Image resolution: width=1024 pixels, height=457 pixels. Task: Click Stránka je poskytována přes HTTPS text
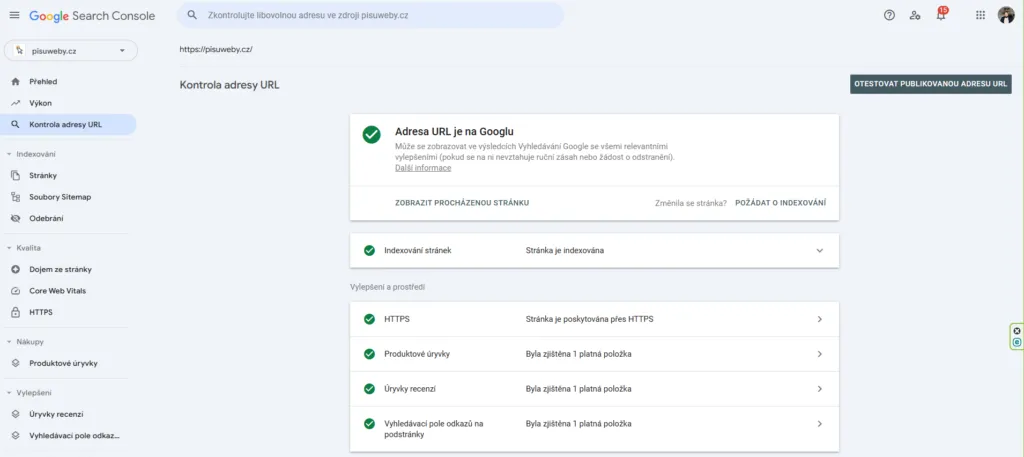point(590,319)
